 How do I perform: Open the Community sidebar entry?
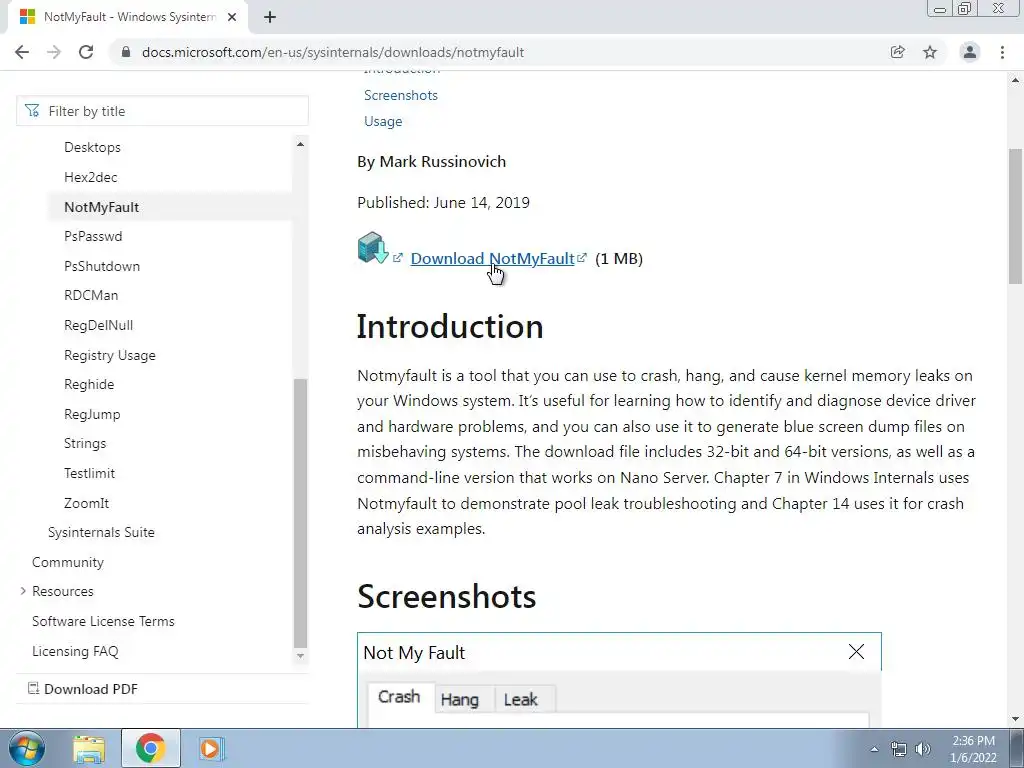tap(68, 562)
